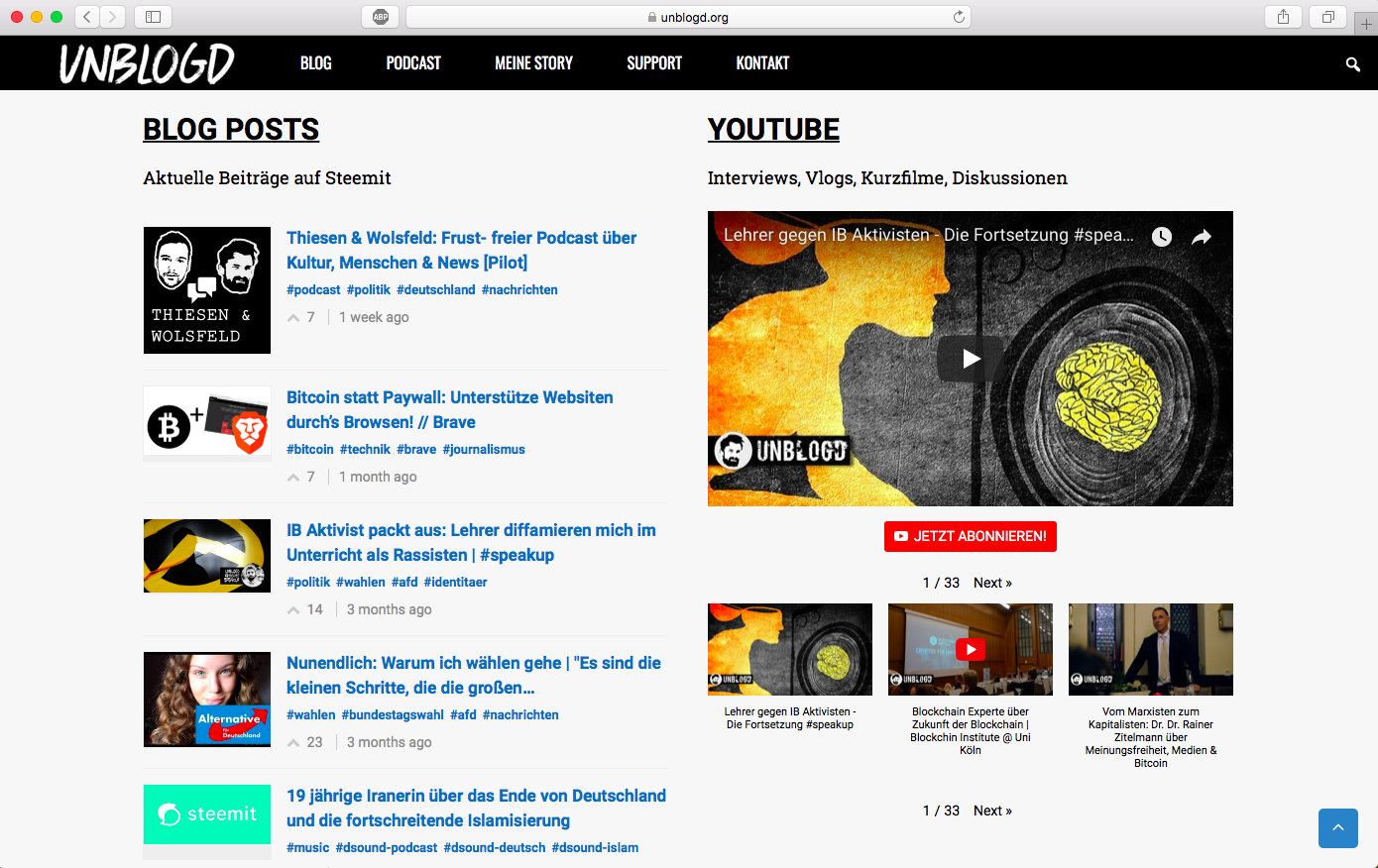Show all tabs overview button
The height and width of the screenshot is (868, 1378).
tap(1328, 17)
